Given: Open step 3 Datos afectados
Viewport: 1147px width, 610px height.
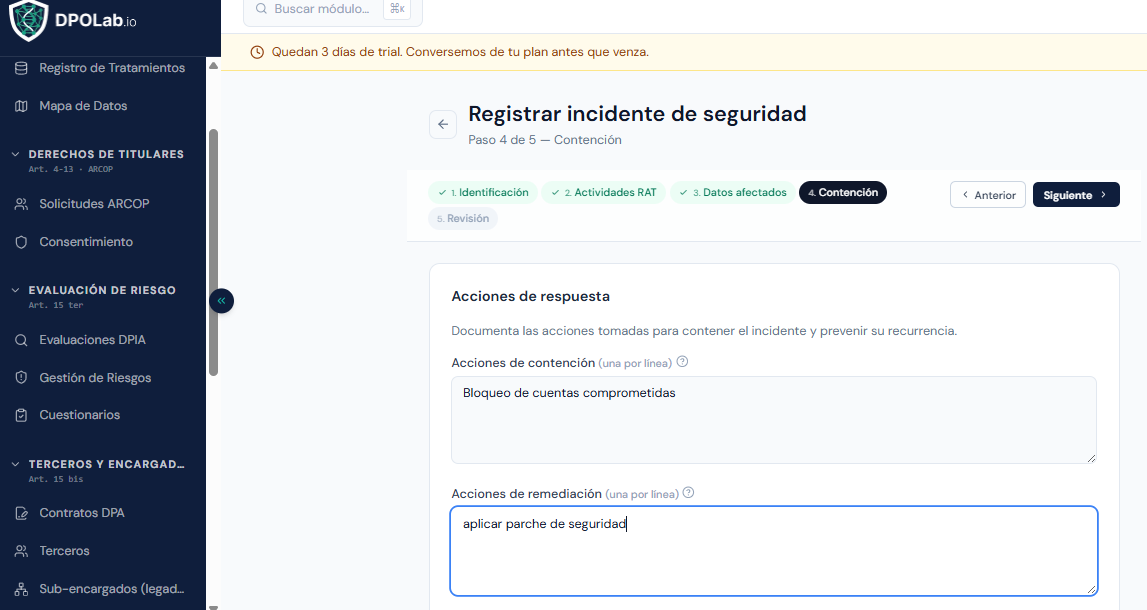Looking at the screenshot, I should click(732, 192).
